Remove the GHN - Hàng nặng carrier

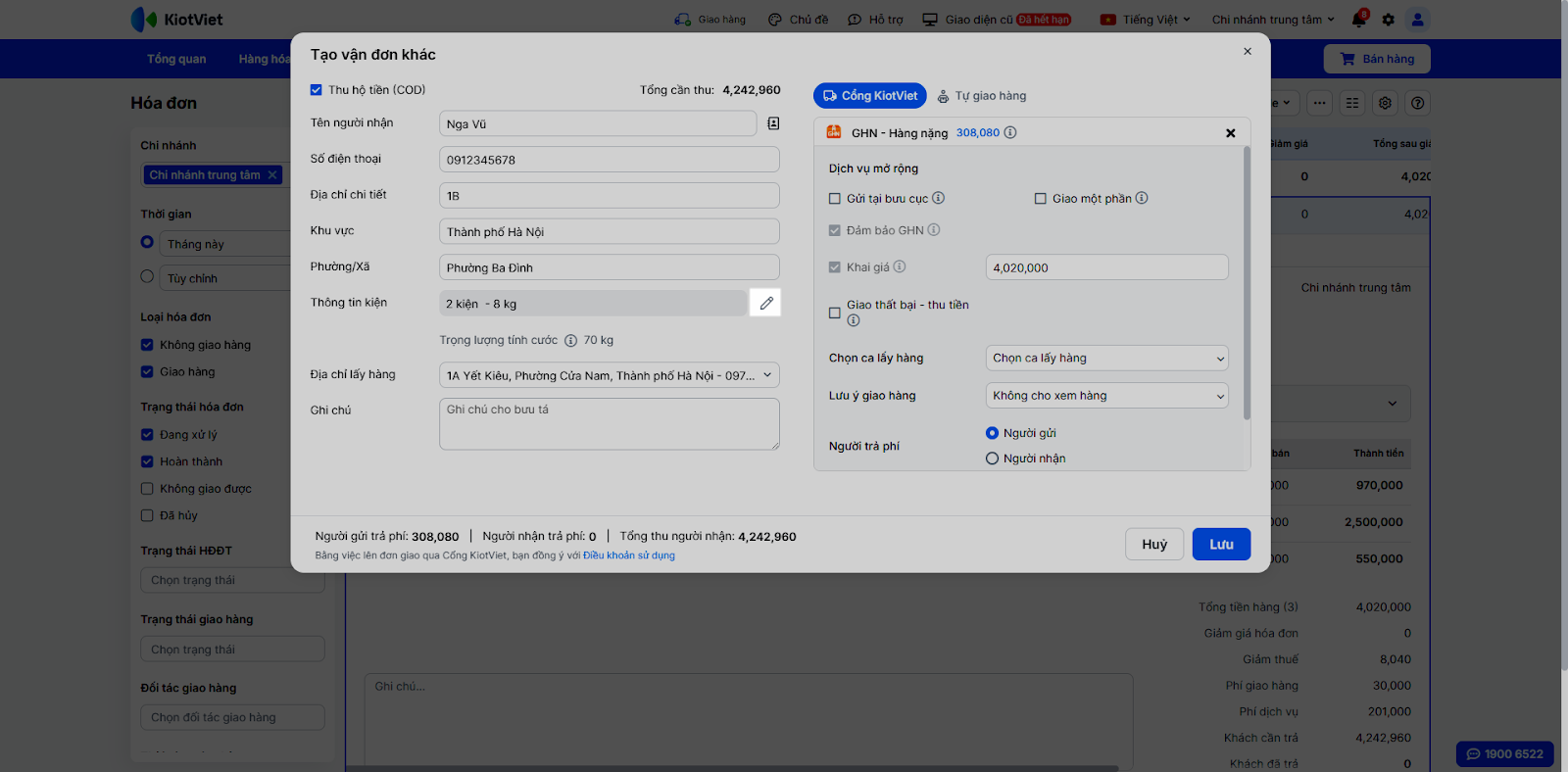[1230, 133]
